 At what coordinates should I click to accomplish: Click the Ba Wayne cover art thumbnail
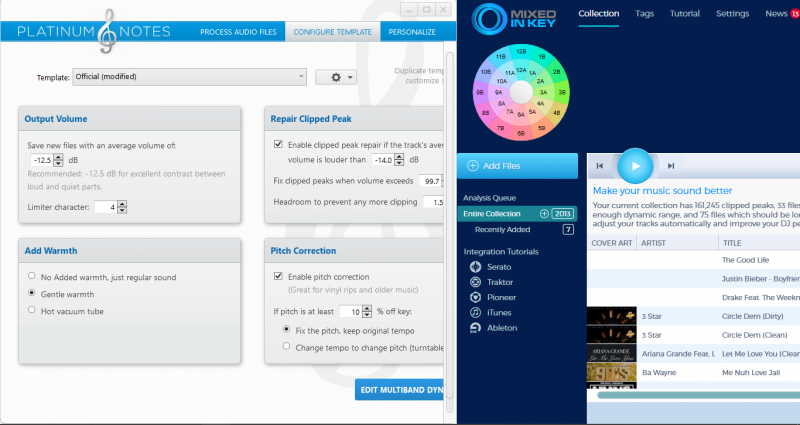pos(612,372)
